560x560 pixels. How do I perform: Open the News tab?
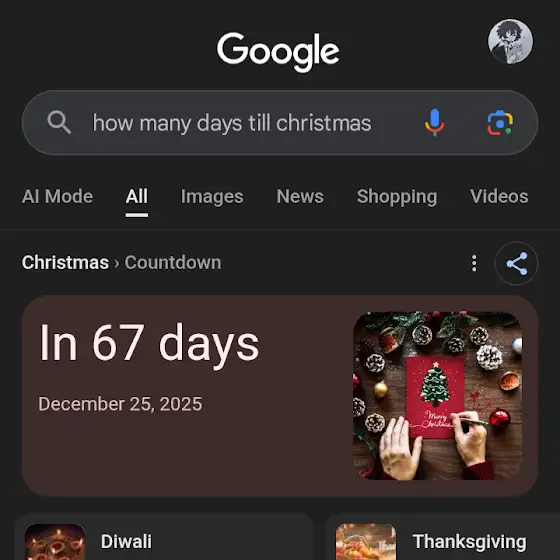click(x=300, y=196)
